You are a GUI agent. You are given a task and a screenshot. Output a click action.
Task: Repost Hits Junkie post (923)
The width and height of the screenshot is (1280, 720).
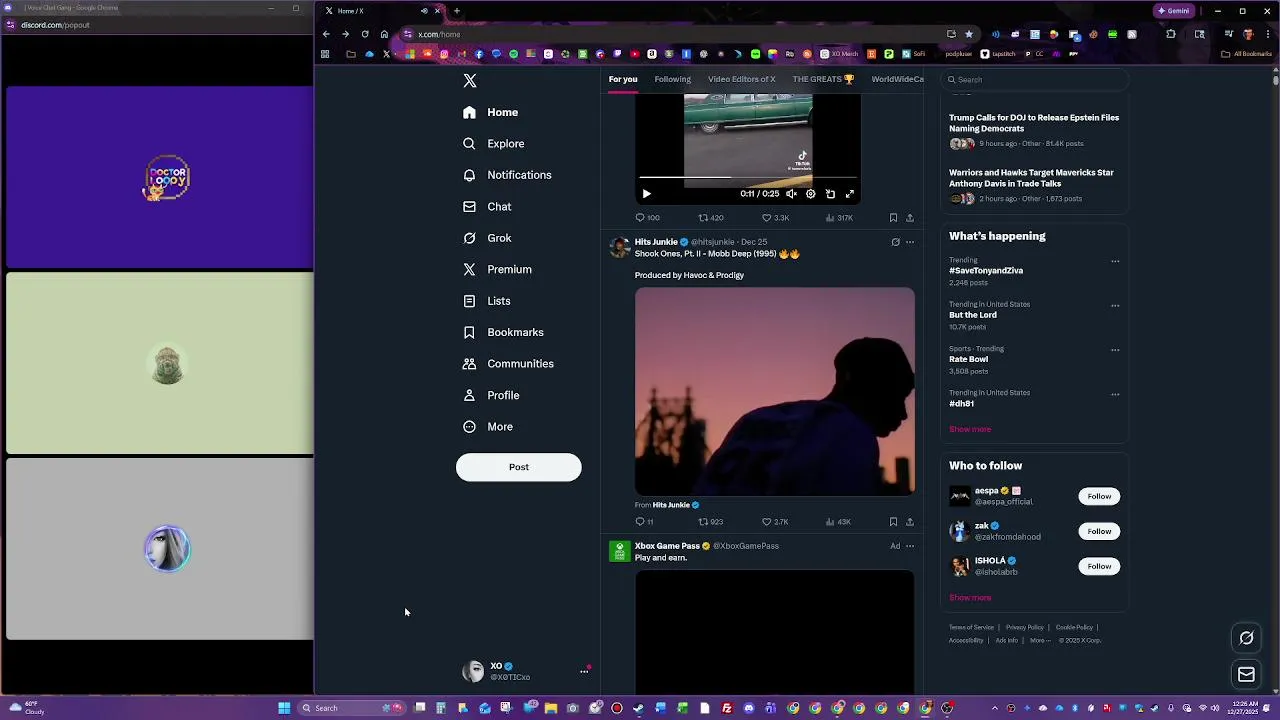click(710, 522)
